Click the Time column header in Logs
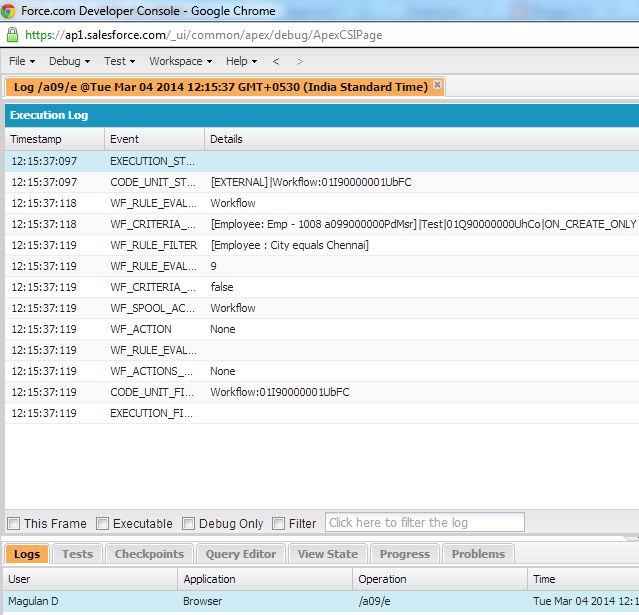This screenshot has height=615, width=639. [583, 579]
